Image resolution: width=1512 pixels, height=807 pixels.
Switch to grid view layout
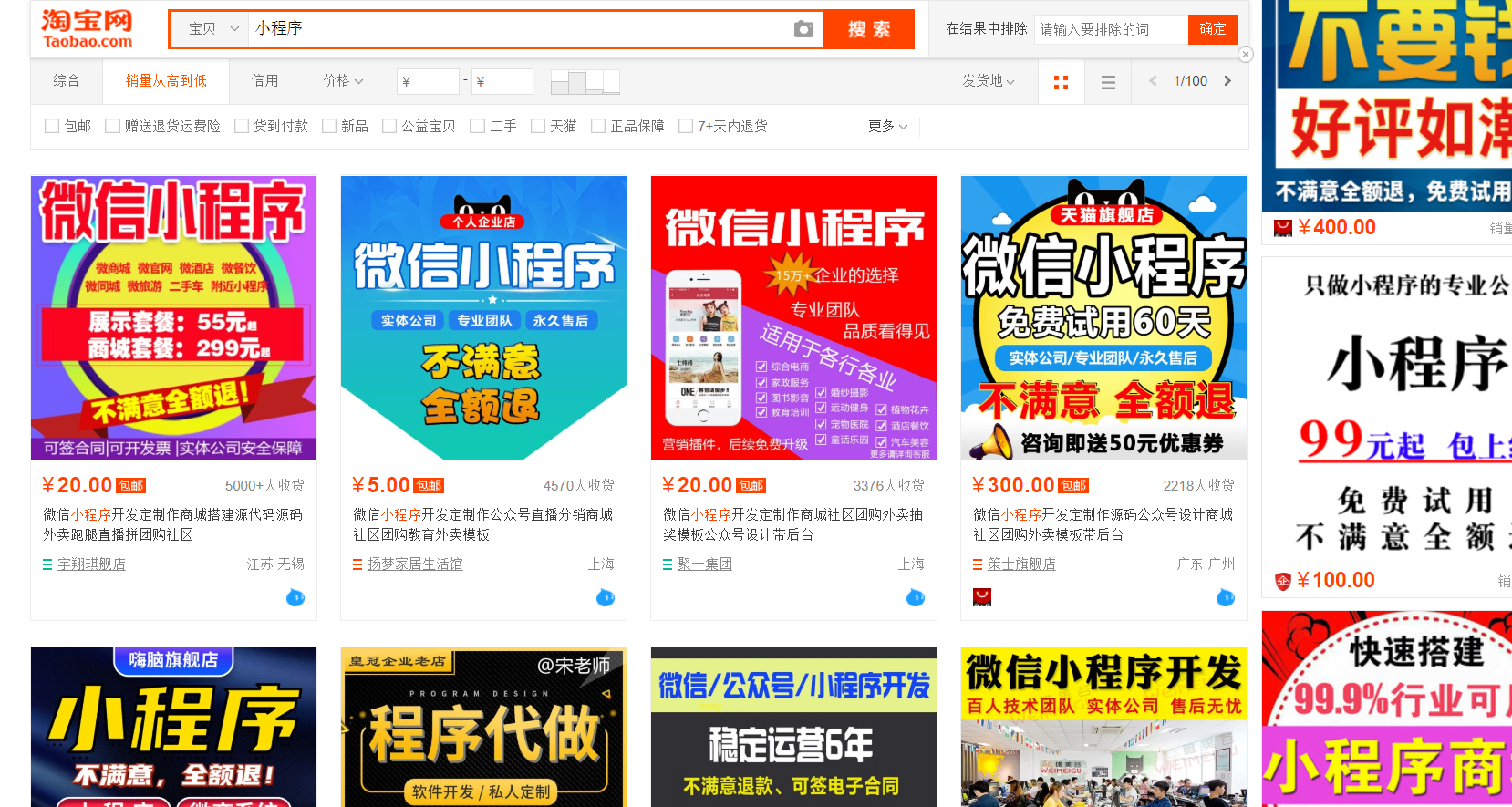[x=1061, y=82]
